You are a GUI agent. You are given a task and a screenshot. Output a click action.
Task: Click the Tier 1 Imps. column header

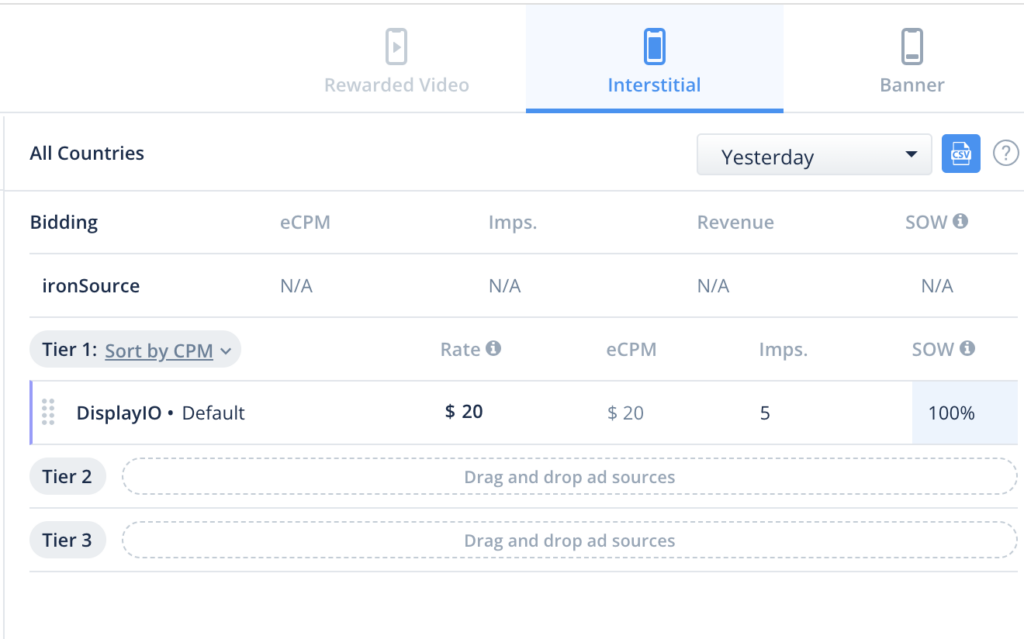coord(783,350)
